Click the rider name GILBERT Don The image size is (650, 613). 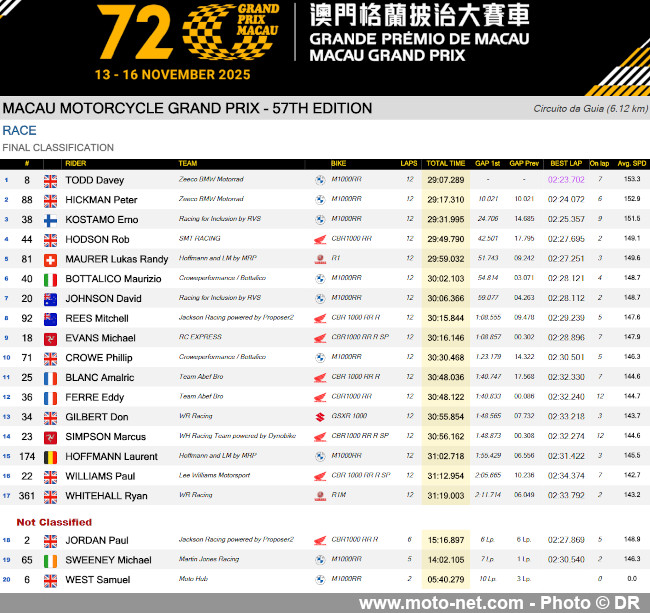click(x=97, y=417)
